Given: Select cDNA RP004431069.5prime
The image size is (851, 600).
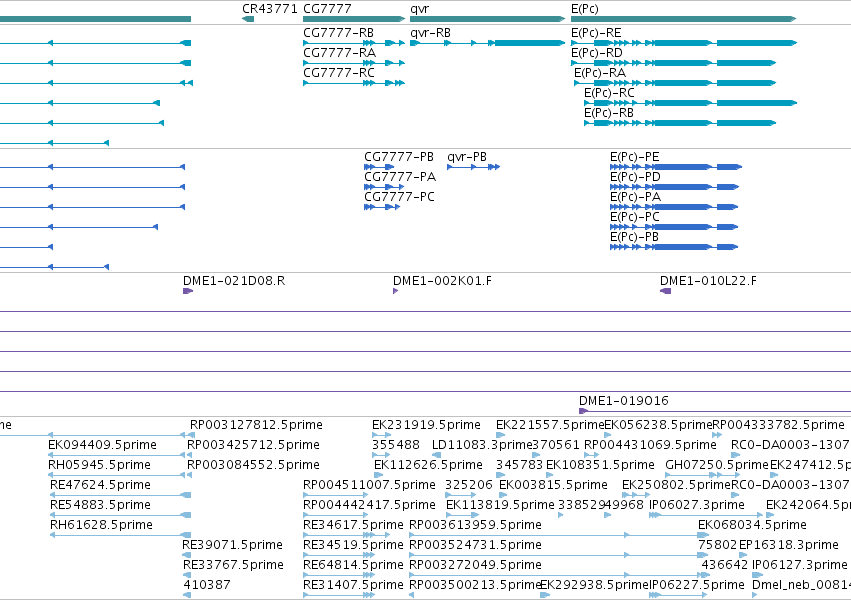Looking at the screenshot, I should (x=592, y=455).
